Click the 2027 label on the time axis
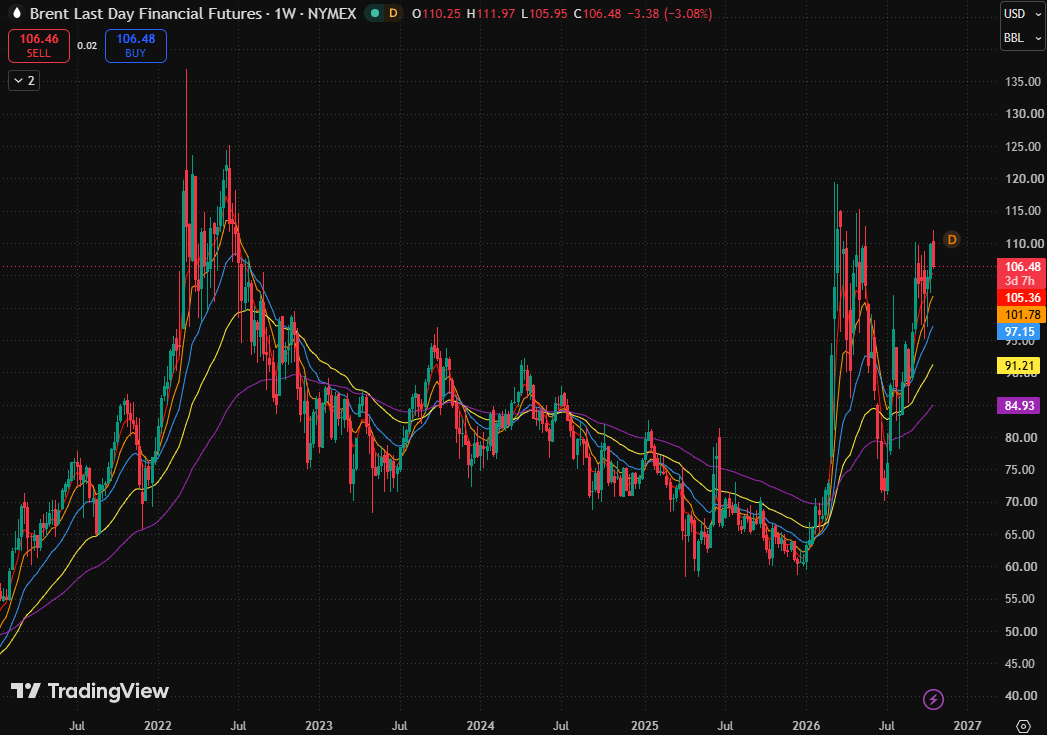Screen dimensions: 1047x735 point(967,726)
